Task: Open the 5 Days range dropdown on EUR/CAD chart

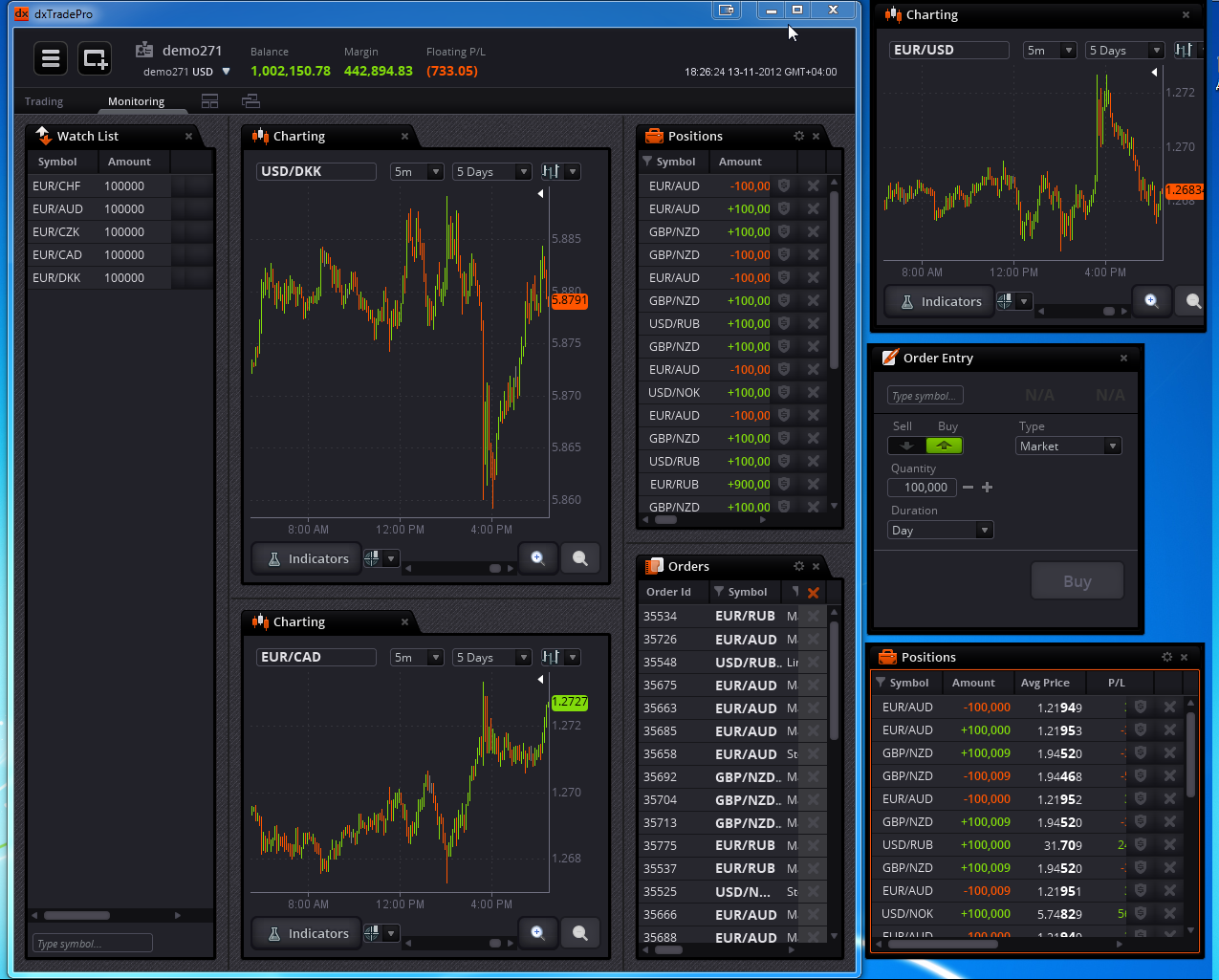Action: pyautogui.click(x=491, y=658)
